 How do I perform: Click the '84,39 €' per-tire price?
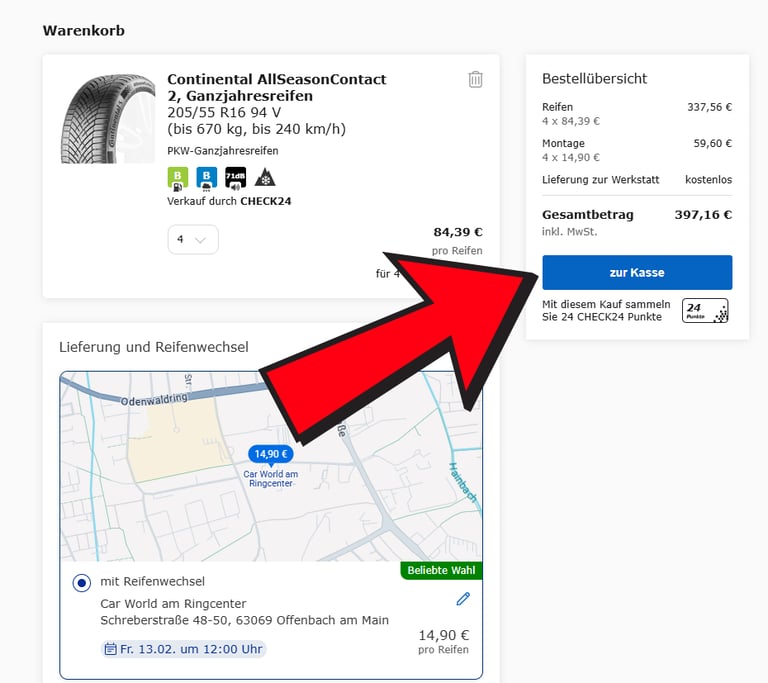point(458,232)
